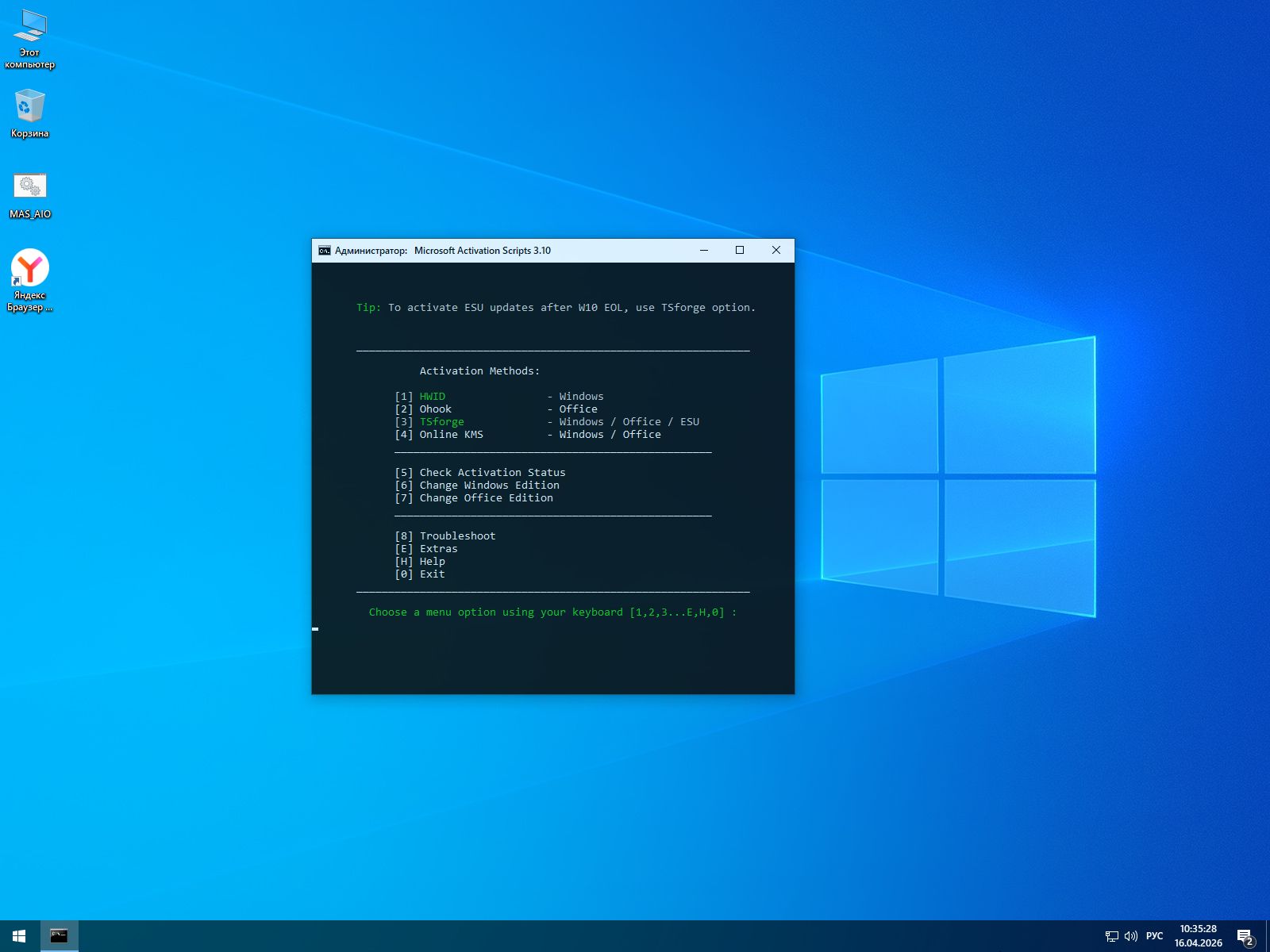Switch input language via РУС indicator
Screen dimensions: 1270x952
click(x=1154, y=936)
